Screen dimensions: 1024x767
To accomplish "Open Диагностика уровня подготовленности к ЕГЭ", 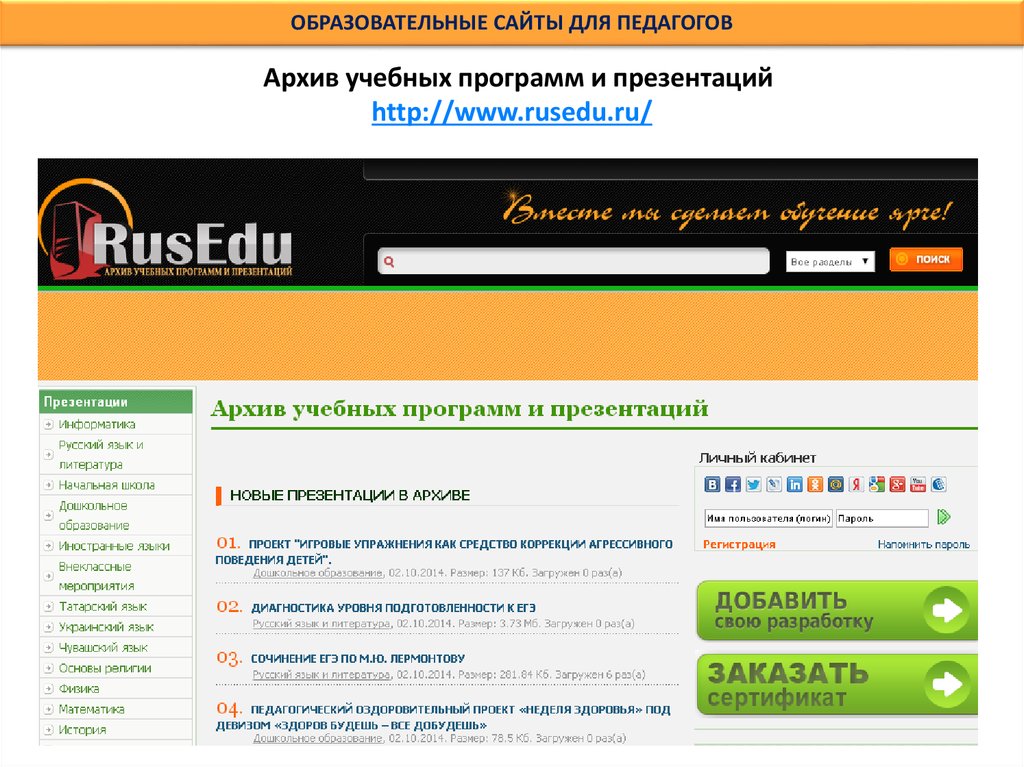I will [x=393, y=608].
